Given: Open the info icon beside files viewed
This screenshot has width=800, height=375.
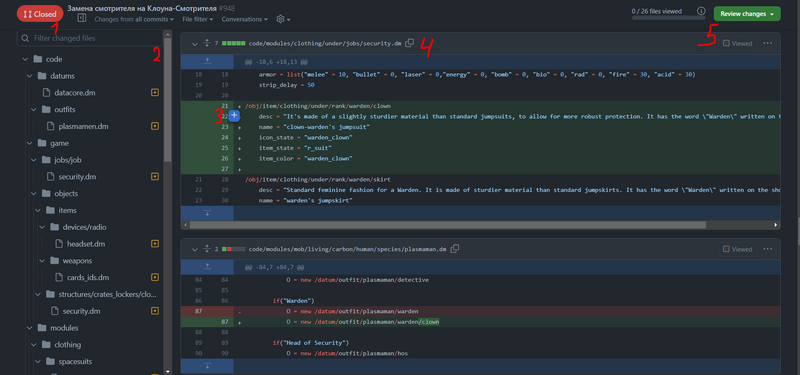Looking at the screenshot, I should click(x=702, y=11).
